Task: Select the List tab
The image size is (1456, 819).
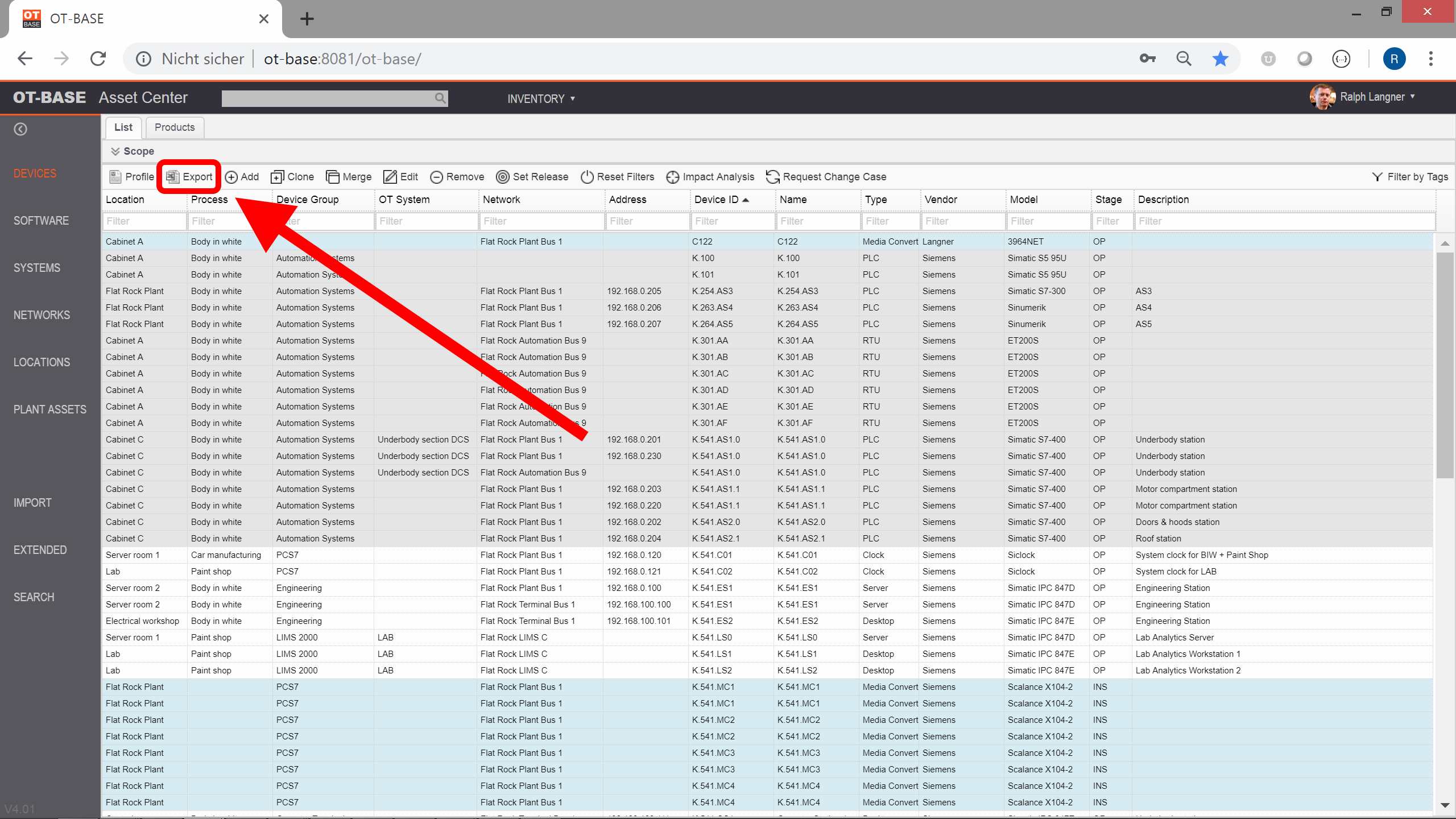Action: [123, 127]
